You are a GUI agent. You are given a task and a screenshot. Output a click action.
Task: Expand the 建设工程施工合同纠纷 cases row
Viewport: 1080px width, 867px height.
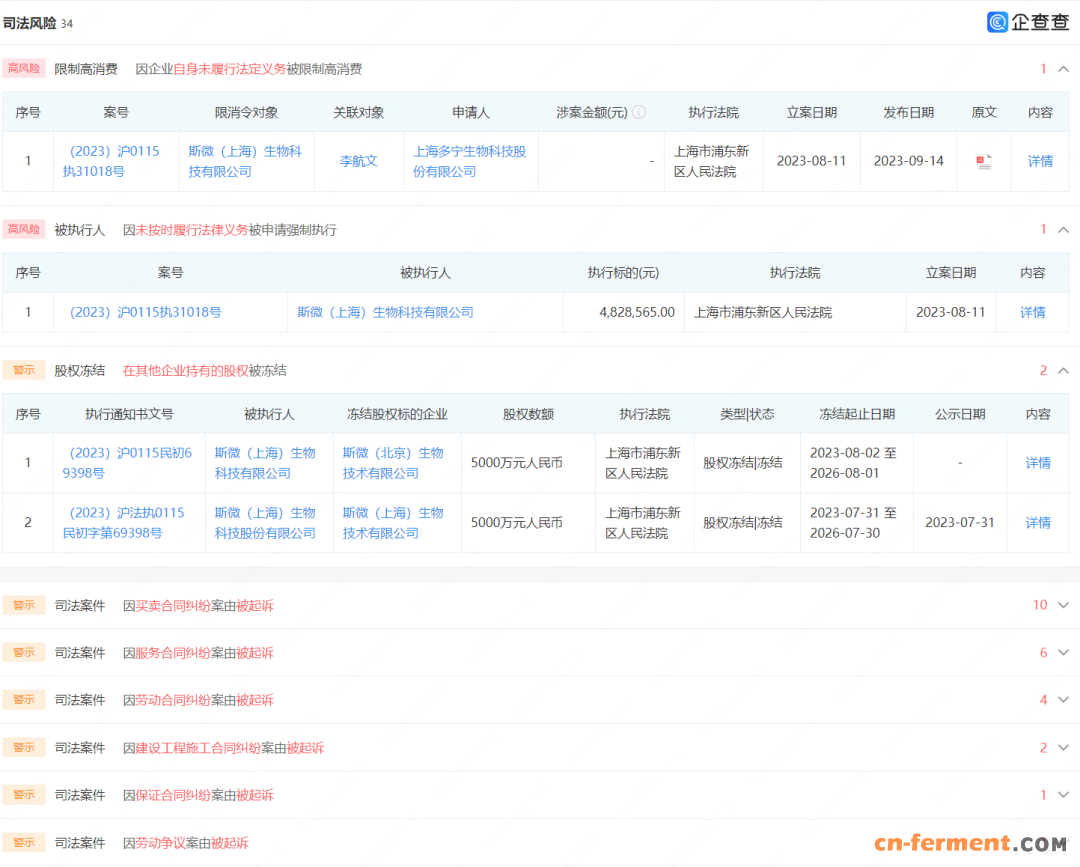1063,748
